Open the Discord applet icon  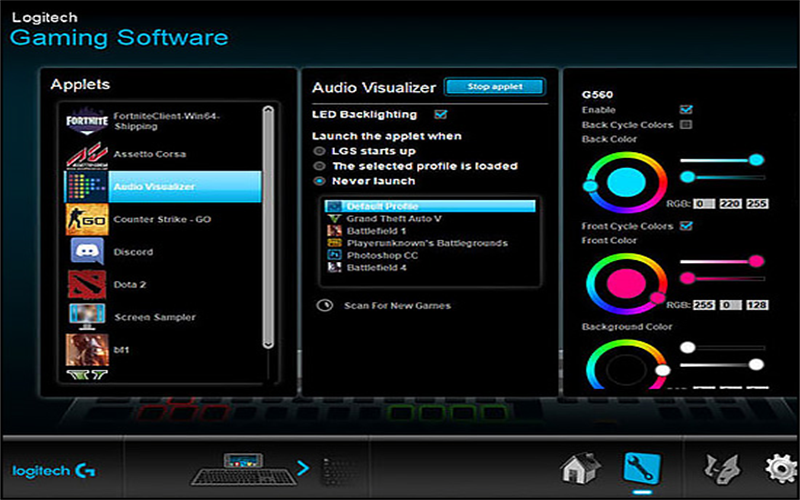click(87, 252)
